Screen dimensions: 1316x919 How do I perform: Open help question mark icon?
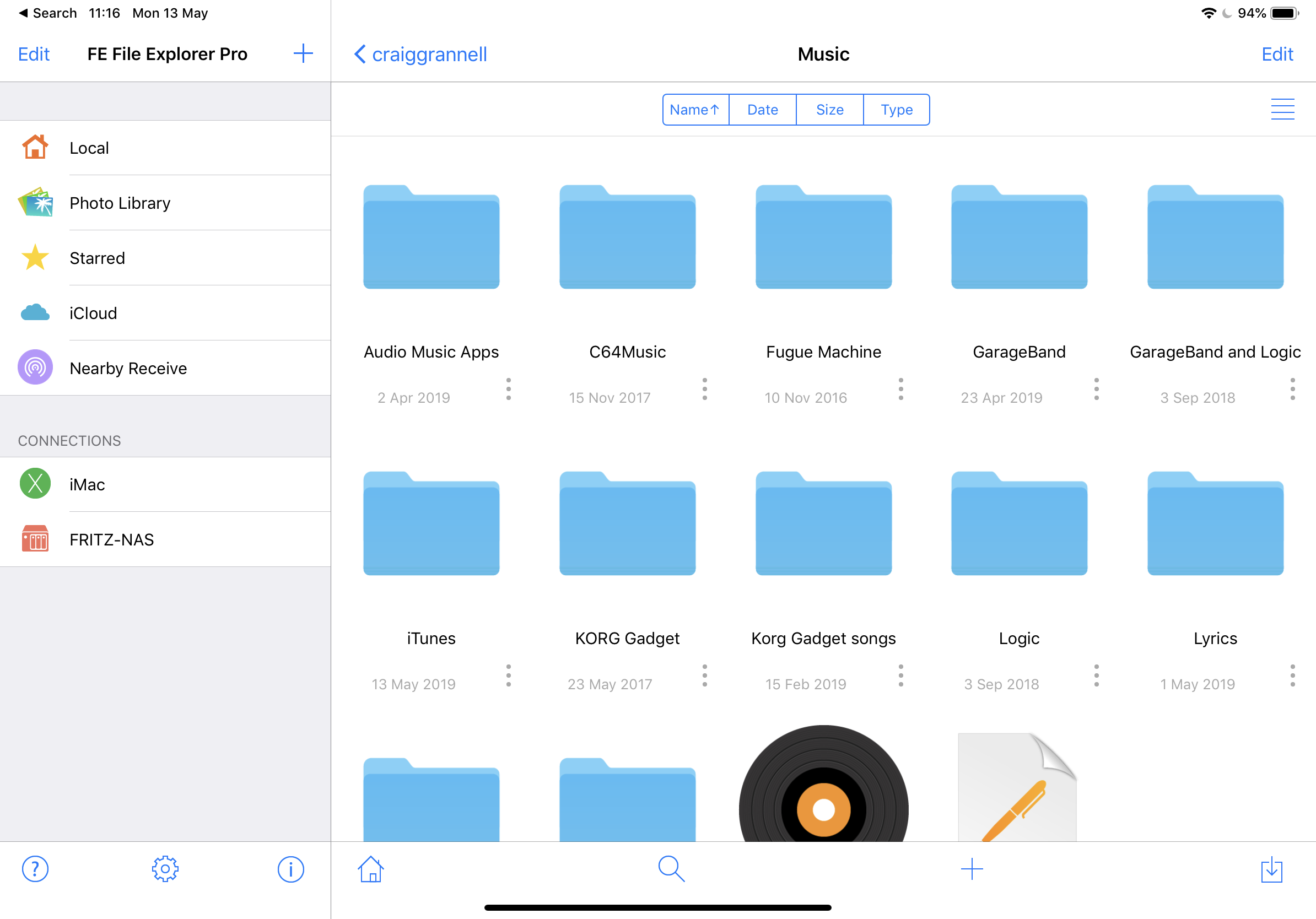35,870
